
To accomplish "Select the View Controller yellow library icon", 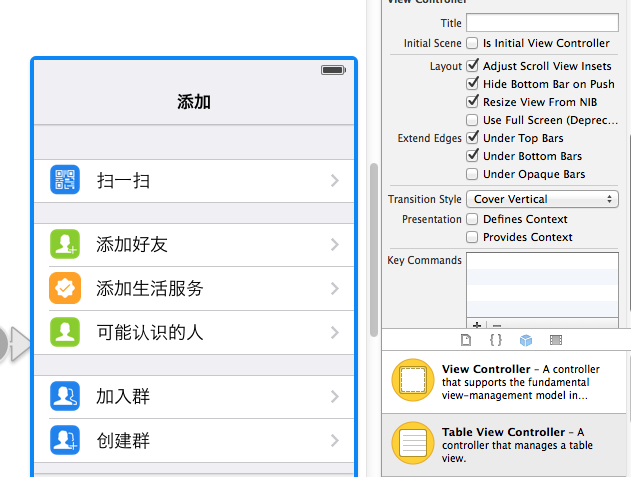I will 413,380.
